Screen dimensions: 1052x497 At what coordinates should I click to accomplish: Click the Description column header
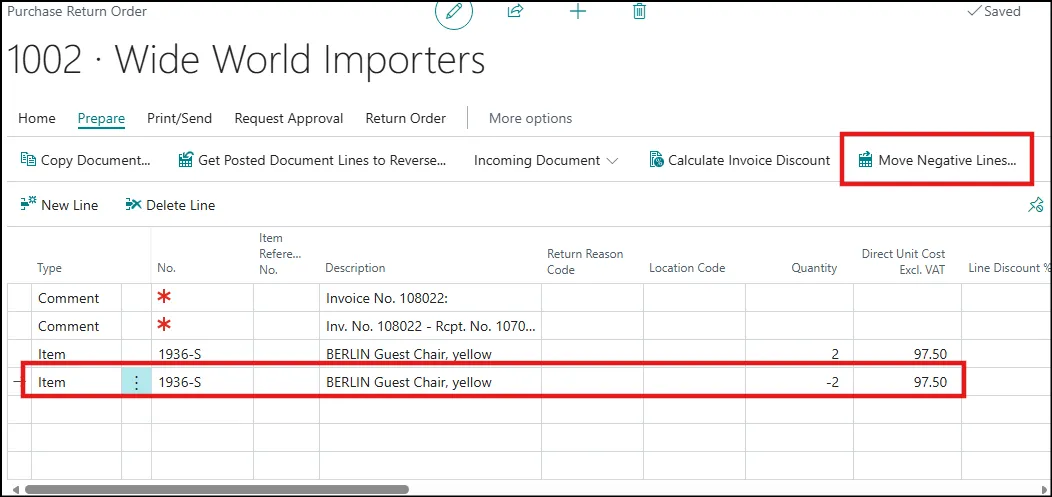tap(355, 268)
